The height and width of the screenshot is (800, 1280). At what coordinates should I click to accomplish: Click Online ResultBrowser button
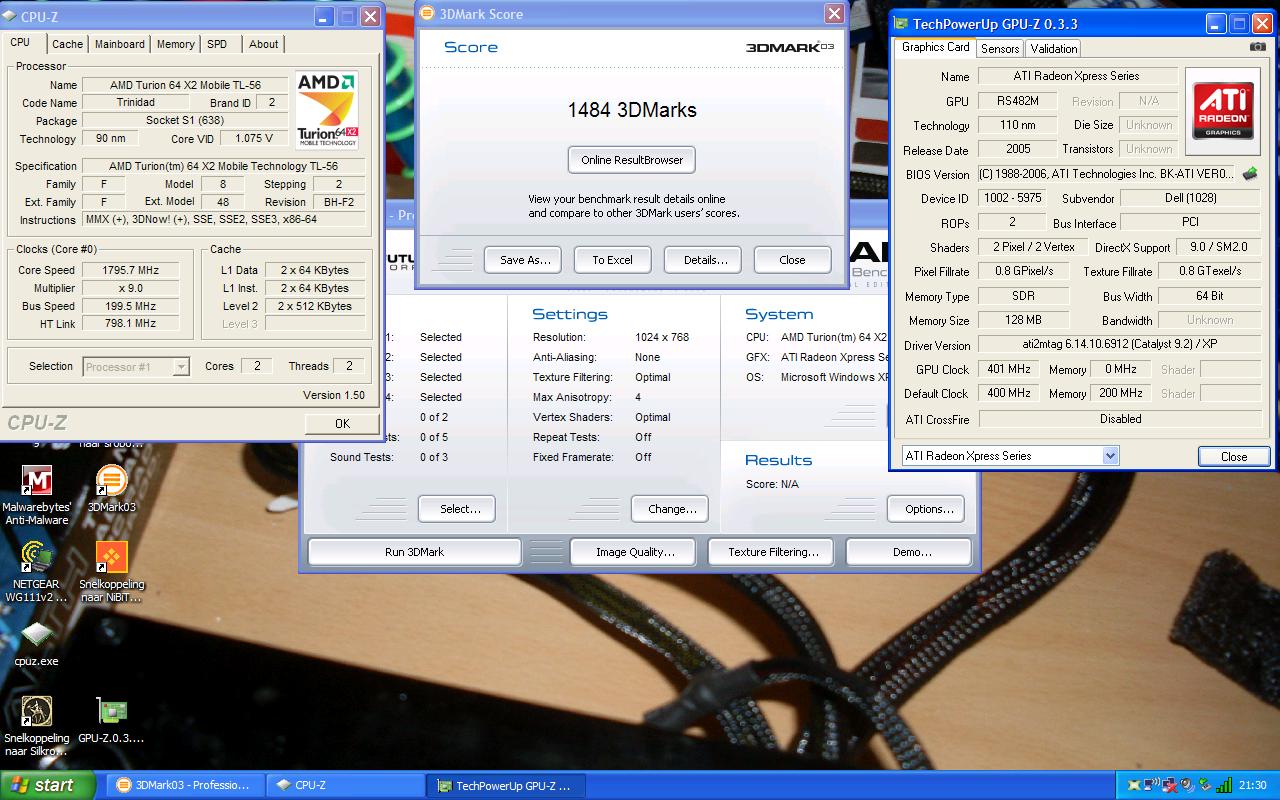(632, 160)
